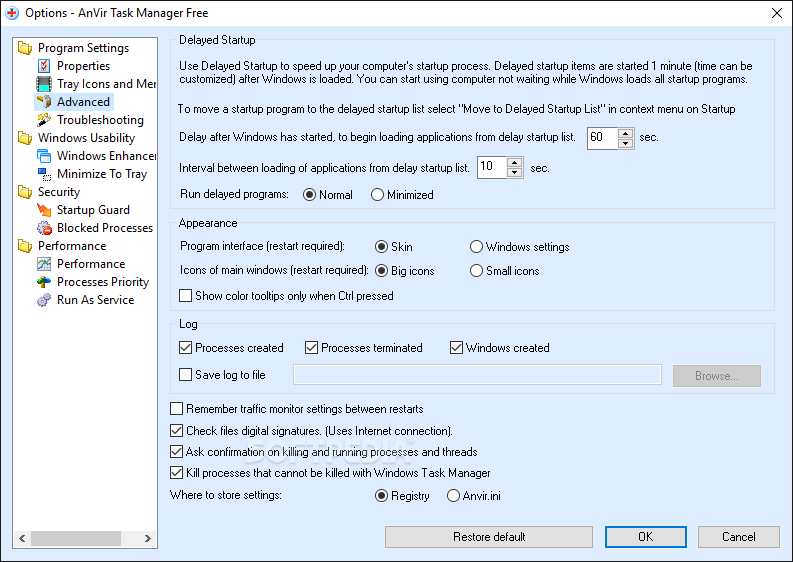Uncheck Processes terminated logging
This screenshot has width=793, height=562.
pos(312,348)
